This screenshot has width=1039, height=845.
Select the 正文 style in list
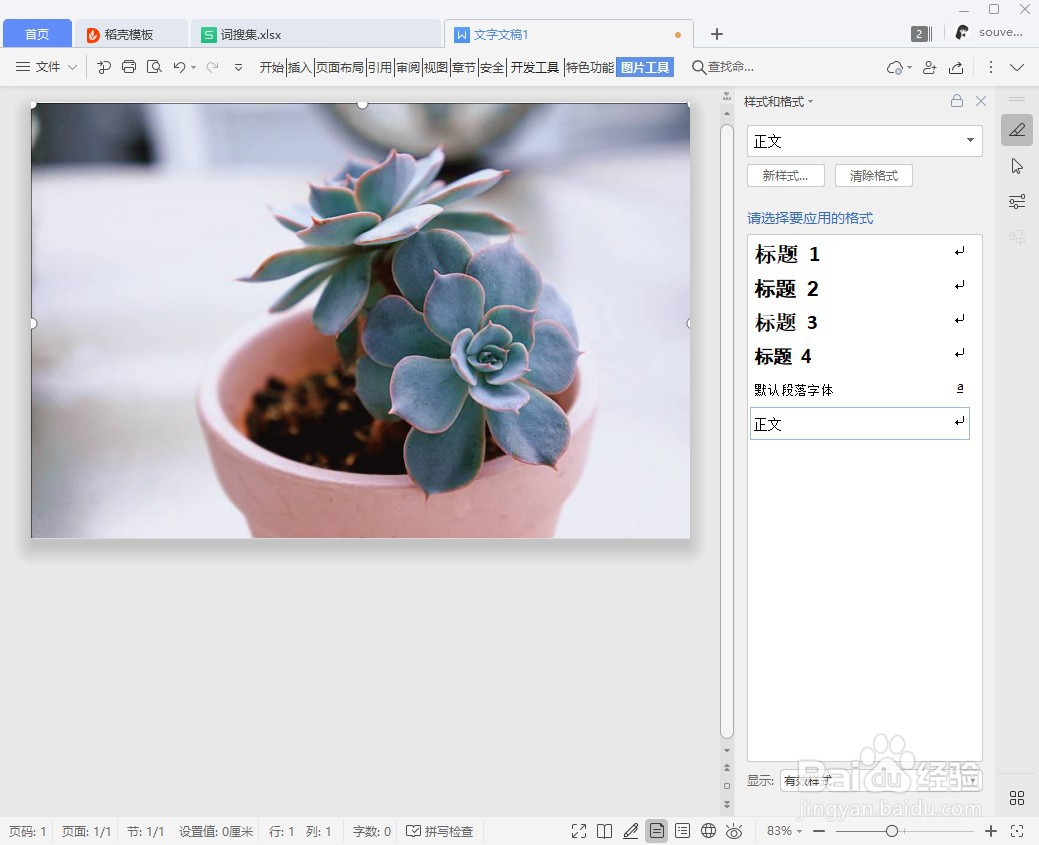click(x=859, y=423)
